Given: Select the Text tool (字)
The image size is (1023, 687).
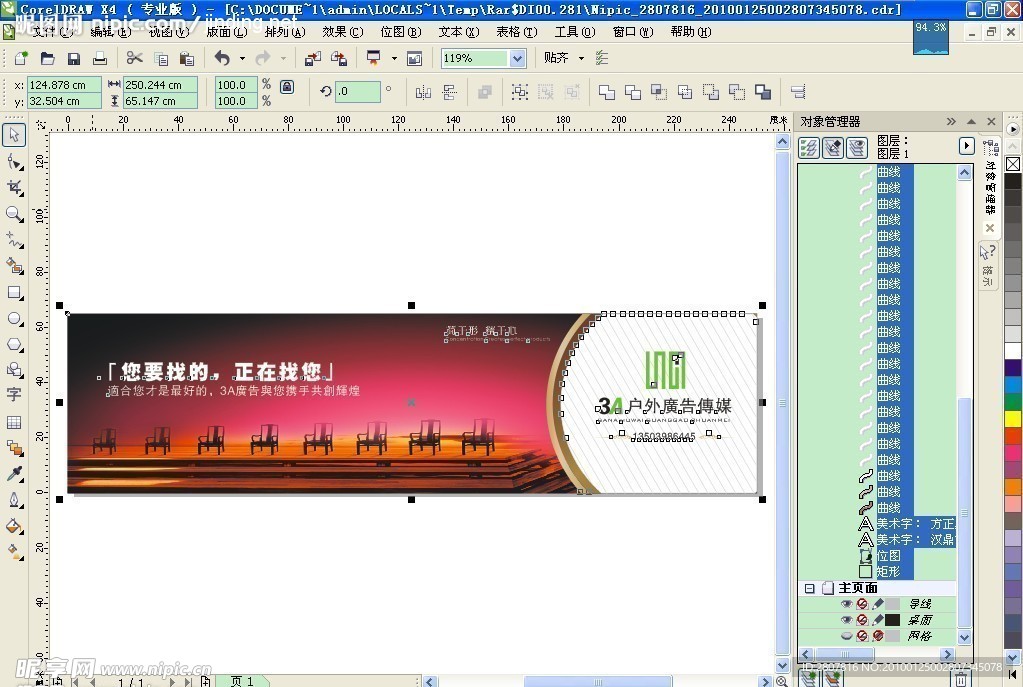Looking at the screenshot, I should click(14, 395).
